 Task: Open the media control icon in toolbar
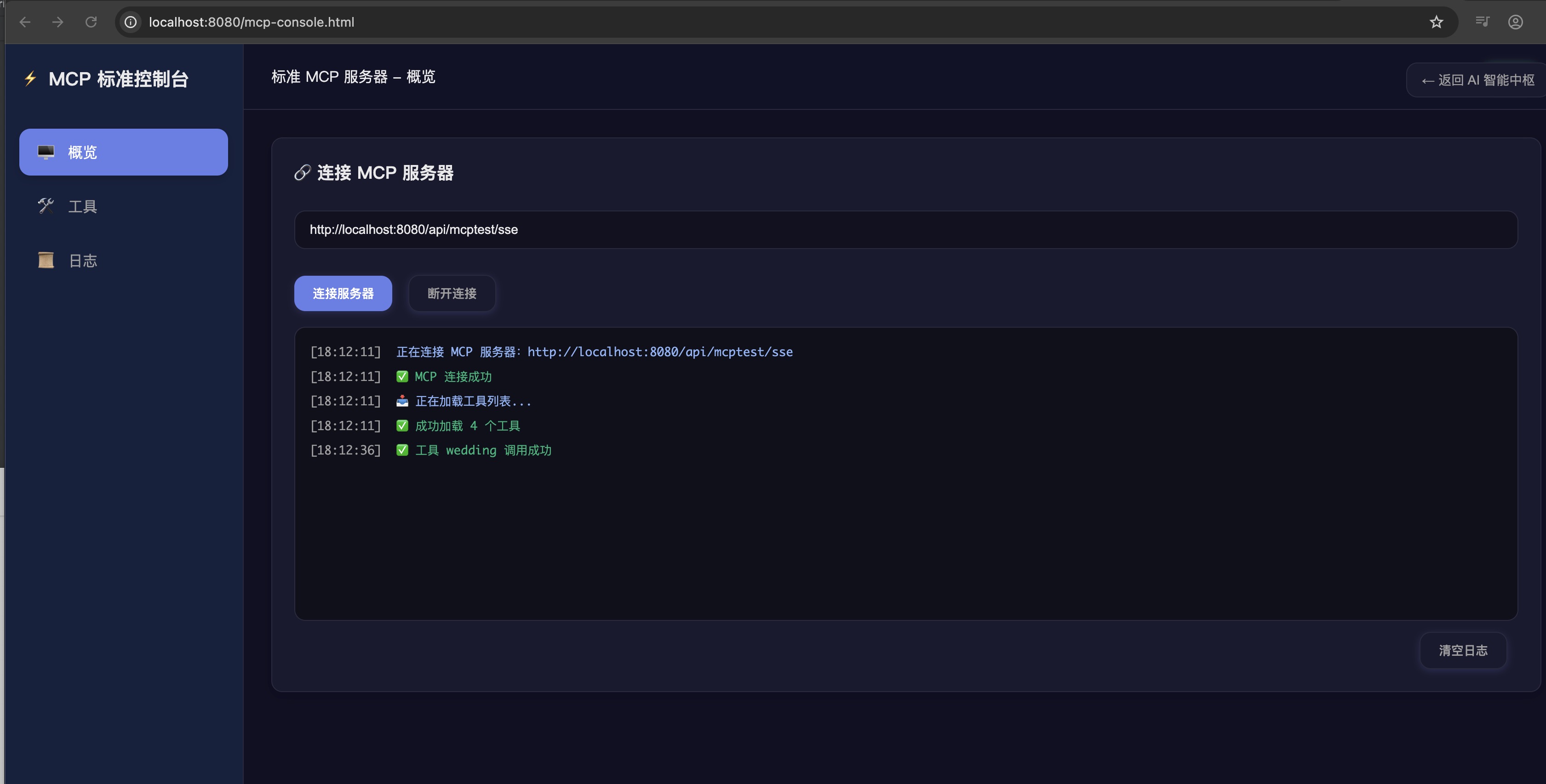pyautogui.click(x=1482, y=22)
